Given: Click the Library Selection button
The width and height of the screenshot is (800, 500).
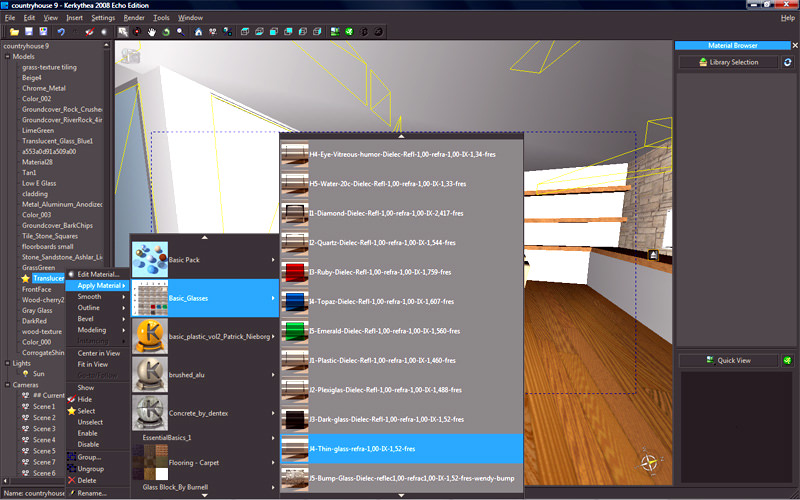Looking at the screenshot, I should [x=729, y=62].
